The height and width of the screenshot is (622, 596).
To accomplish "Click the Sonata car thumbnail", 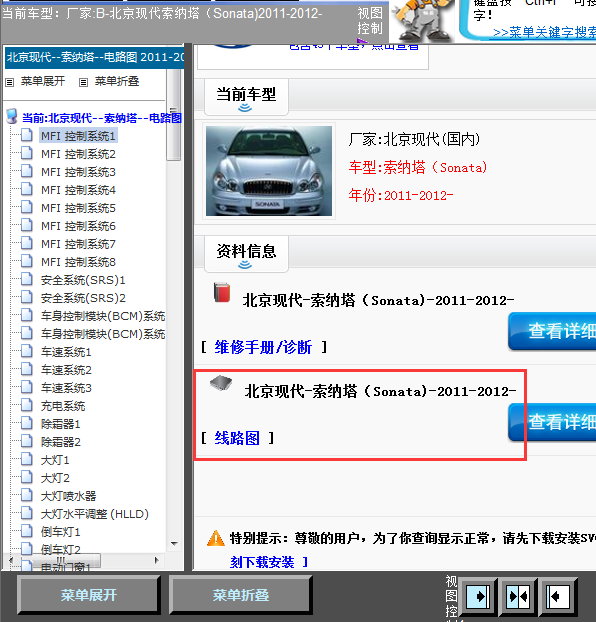I will [x=269, y=171].
